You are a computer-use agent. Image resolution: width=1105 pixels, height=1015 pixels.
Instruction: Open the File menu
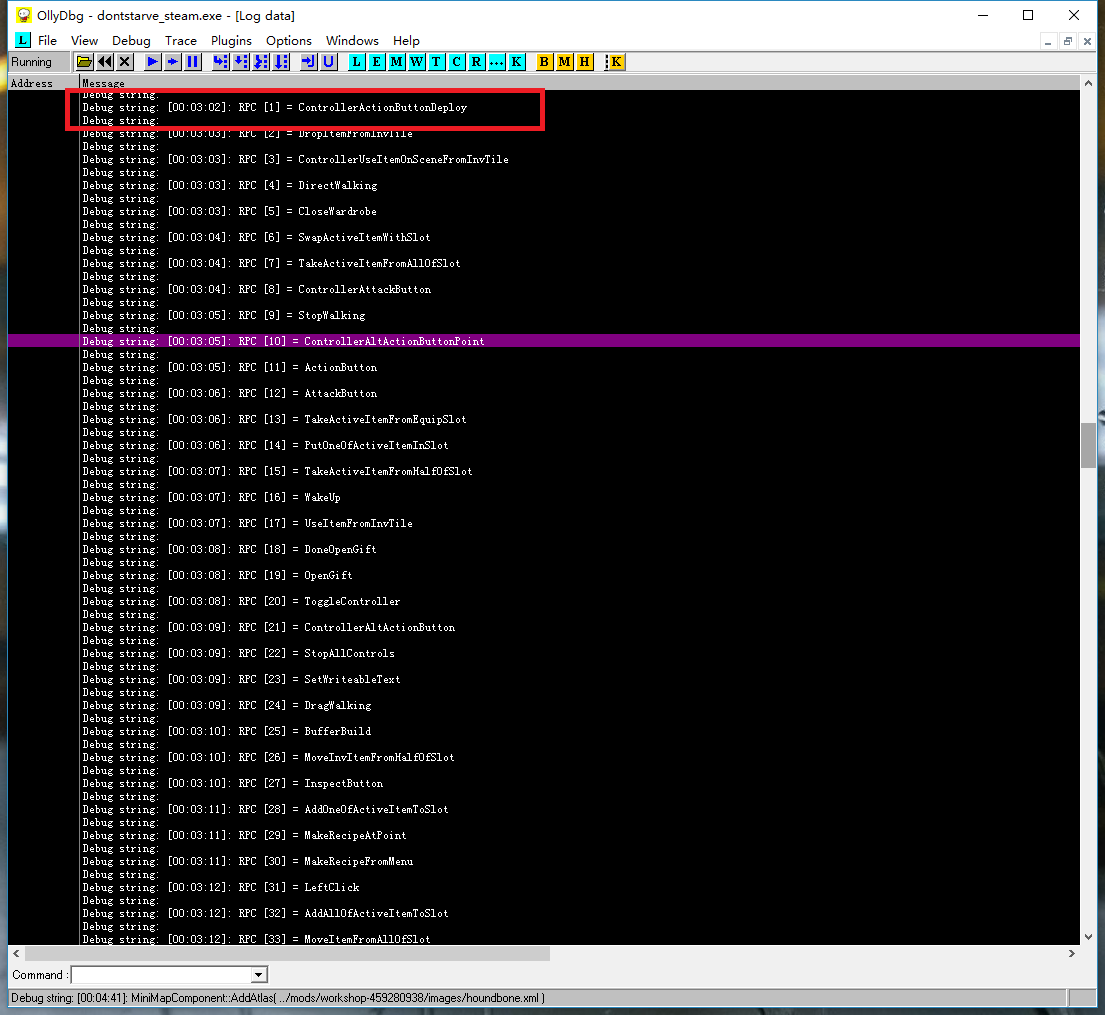[47, 41]
